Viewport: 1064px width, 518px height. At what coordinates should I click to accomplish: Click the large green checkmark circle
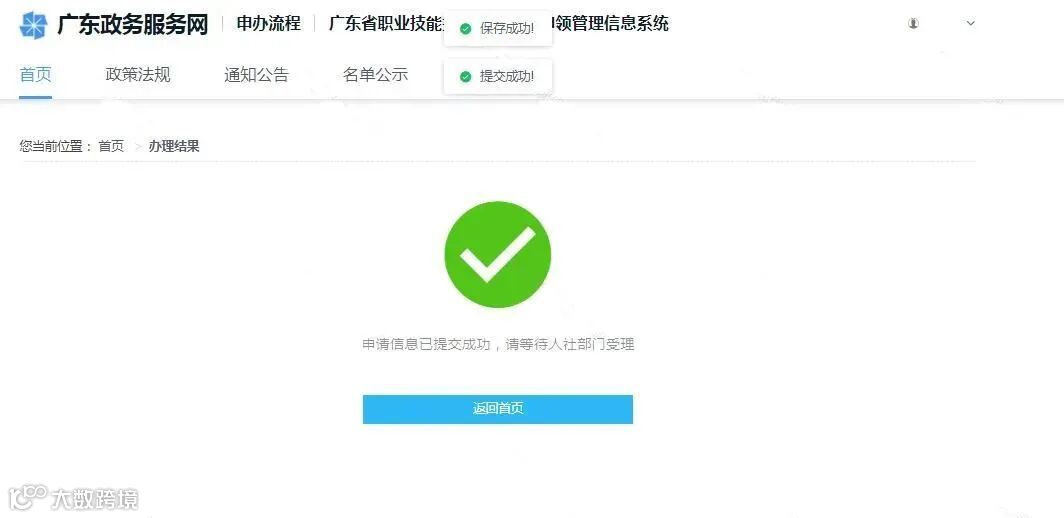(497, 255)
